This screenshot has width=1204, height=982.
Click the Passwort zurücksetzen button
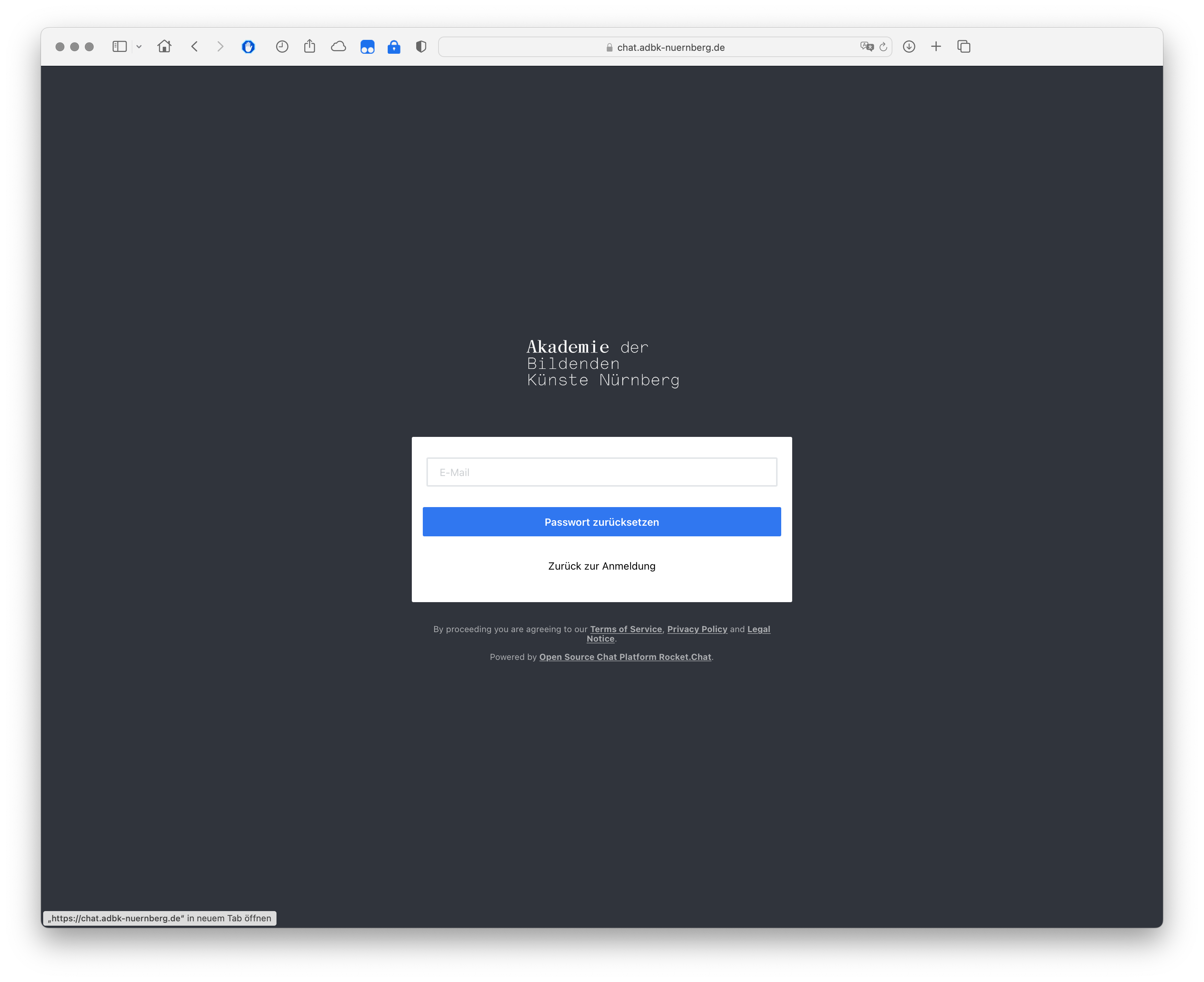[x=602, y=522]
